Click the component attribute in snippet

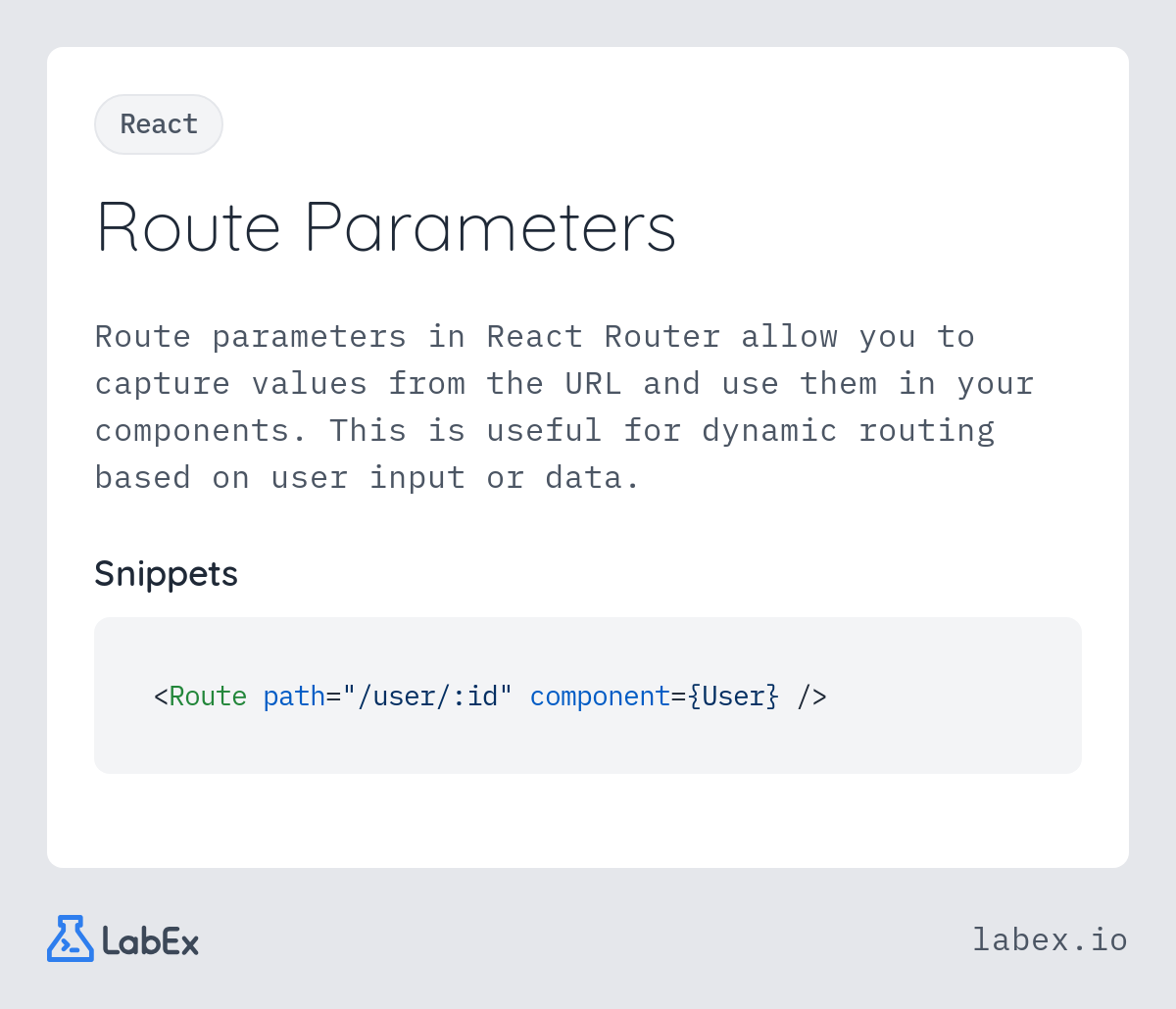click(x=600, y=697)
